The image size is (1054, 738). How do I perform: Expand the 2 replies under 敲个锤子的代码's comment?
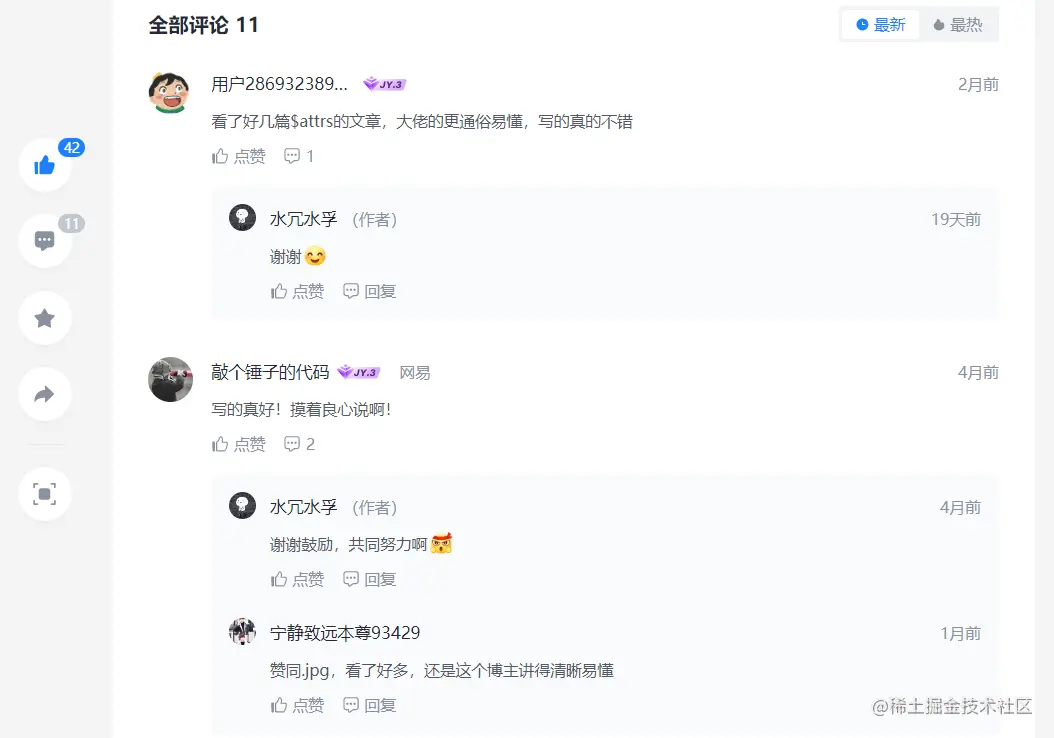[x=299, y=444]
